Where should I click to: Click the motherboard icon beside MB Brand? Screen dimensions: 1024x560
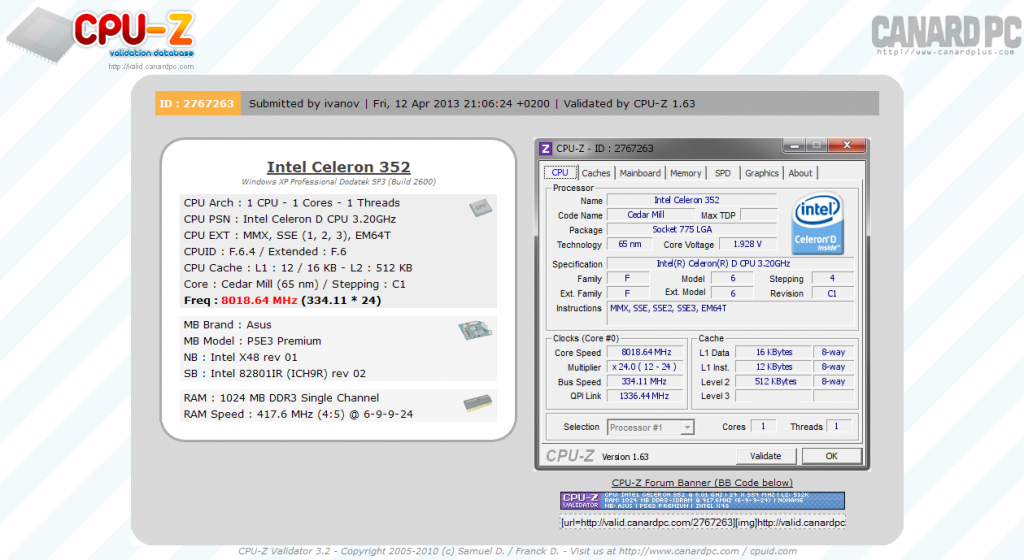[475, 330]
